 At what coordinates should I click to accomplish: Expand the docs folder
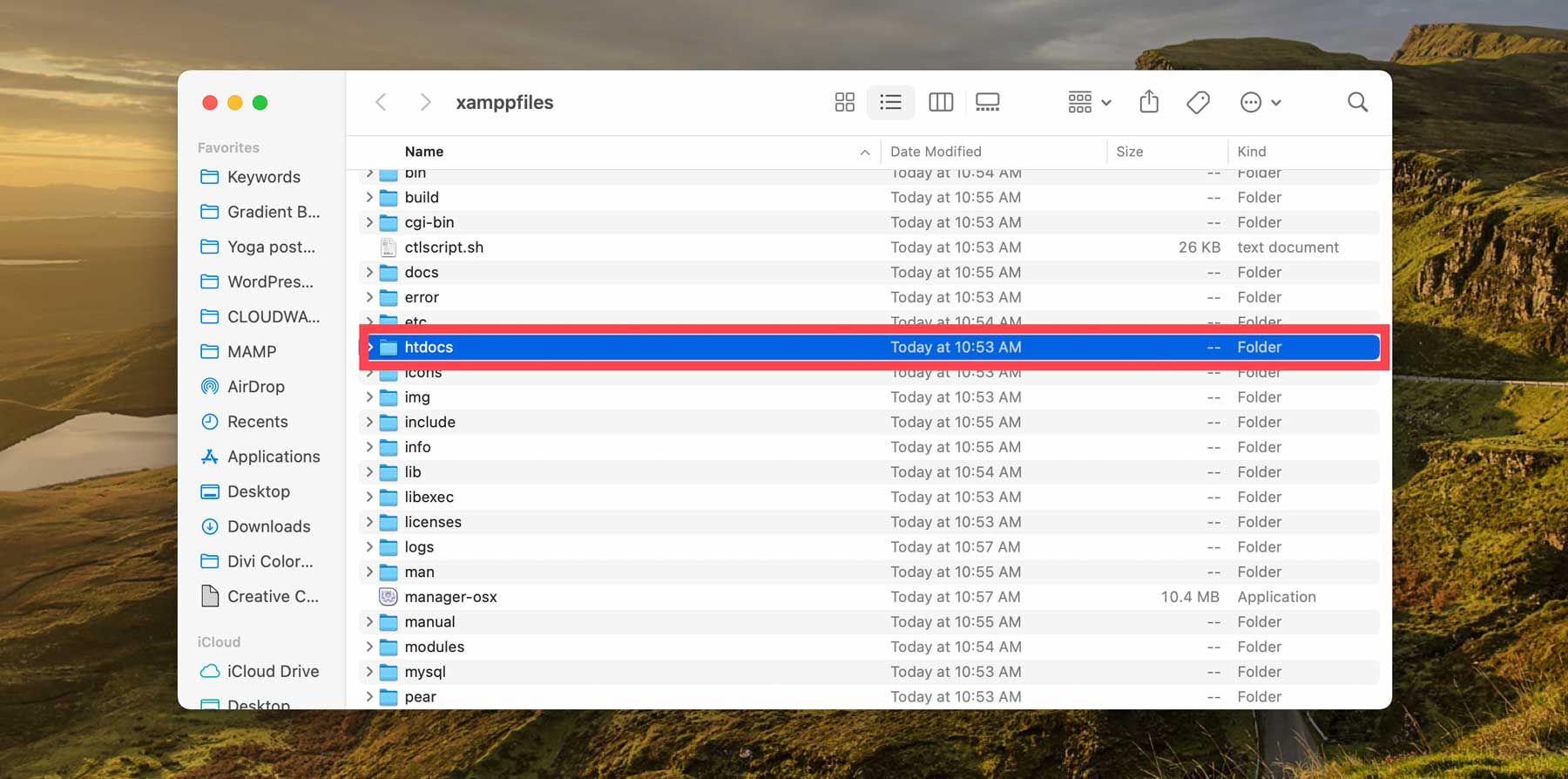[369, 272]
